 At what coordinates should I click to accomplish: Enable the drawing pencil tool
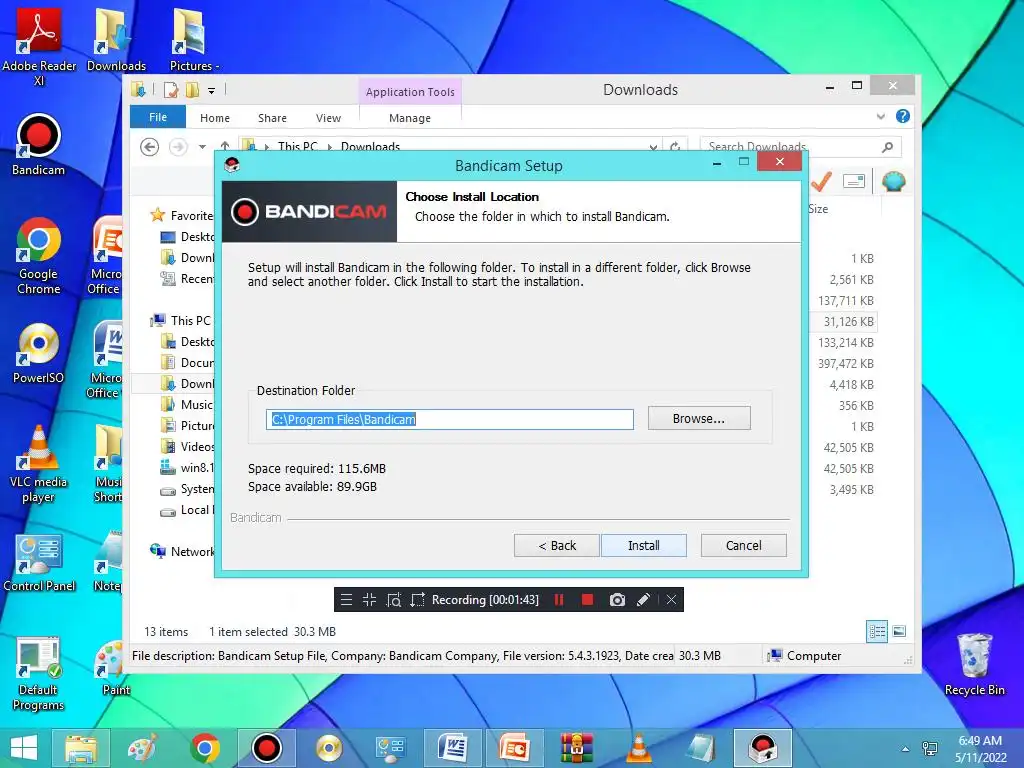point(643,600)
